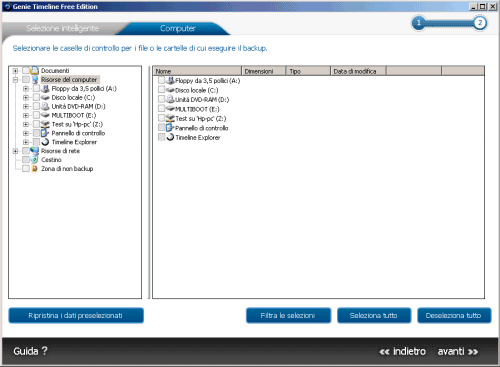Click Filtra le selezioni button
Image resolution: width=500 pixels, height=367 pixels.
[x=288, y=315]
